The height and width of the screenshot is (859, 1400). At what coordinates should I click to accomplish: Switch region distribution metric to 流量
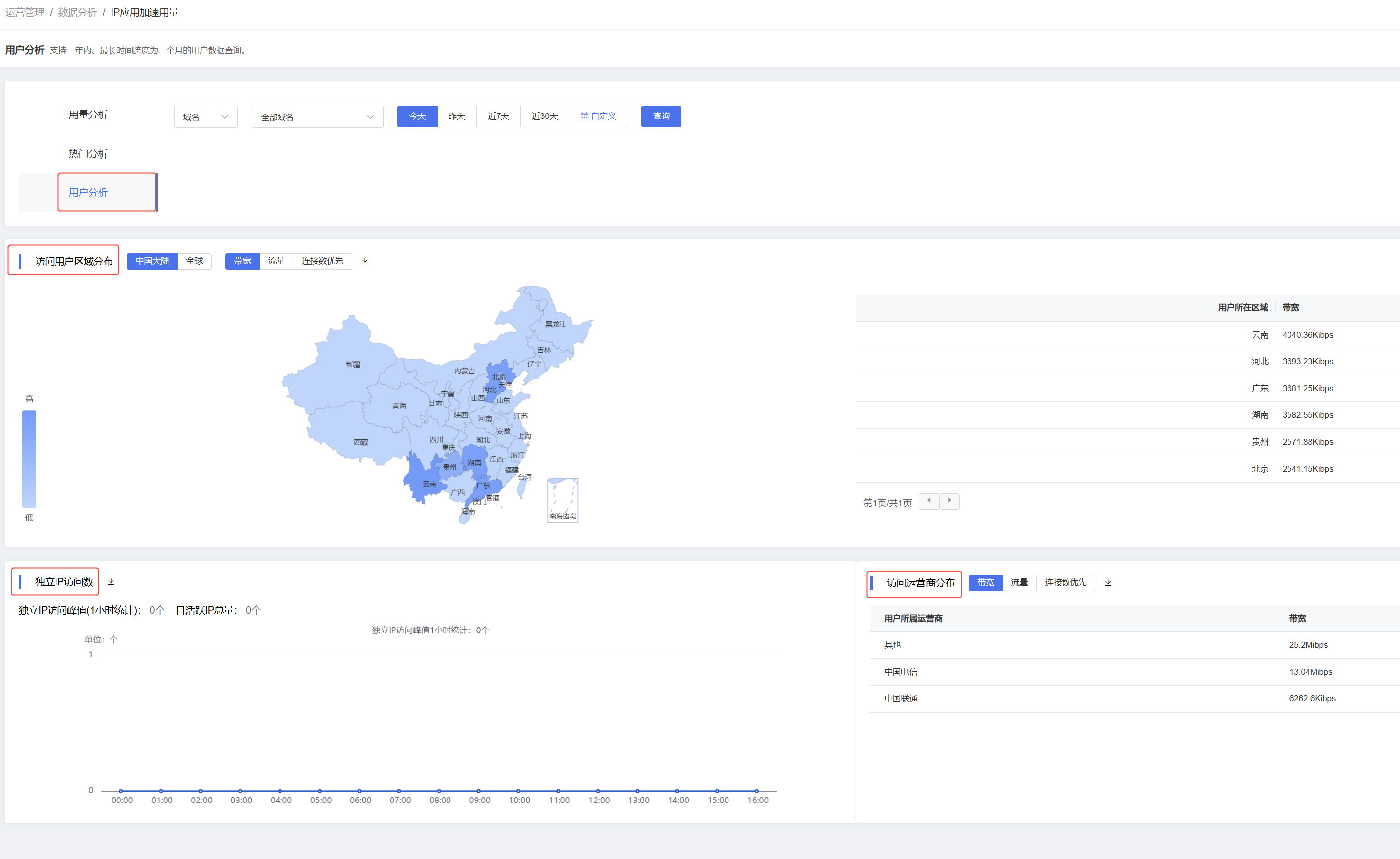pos(276,261)
